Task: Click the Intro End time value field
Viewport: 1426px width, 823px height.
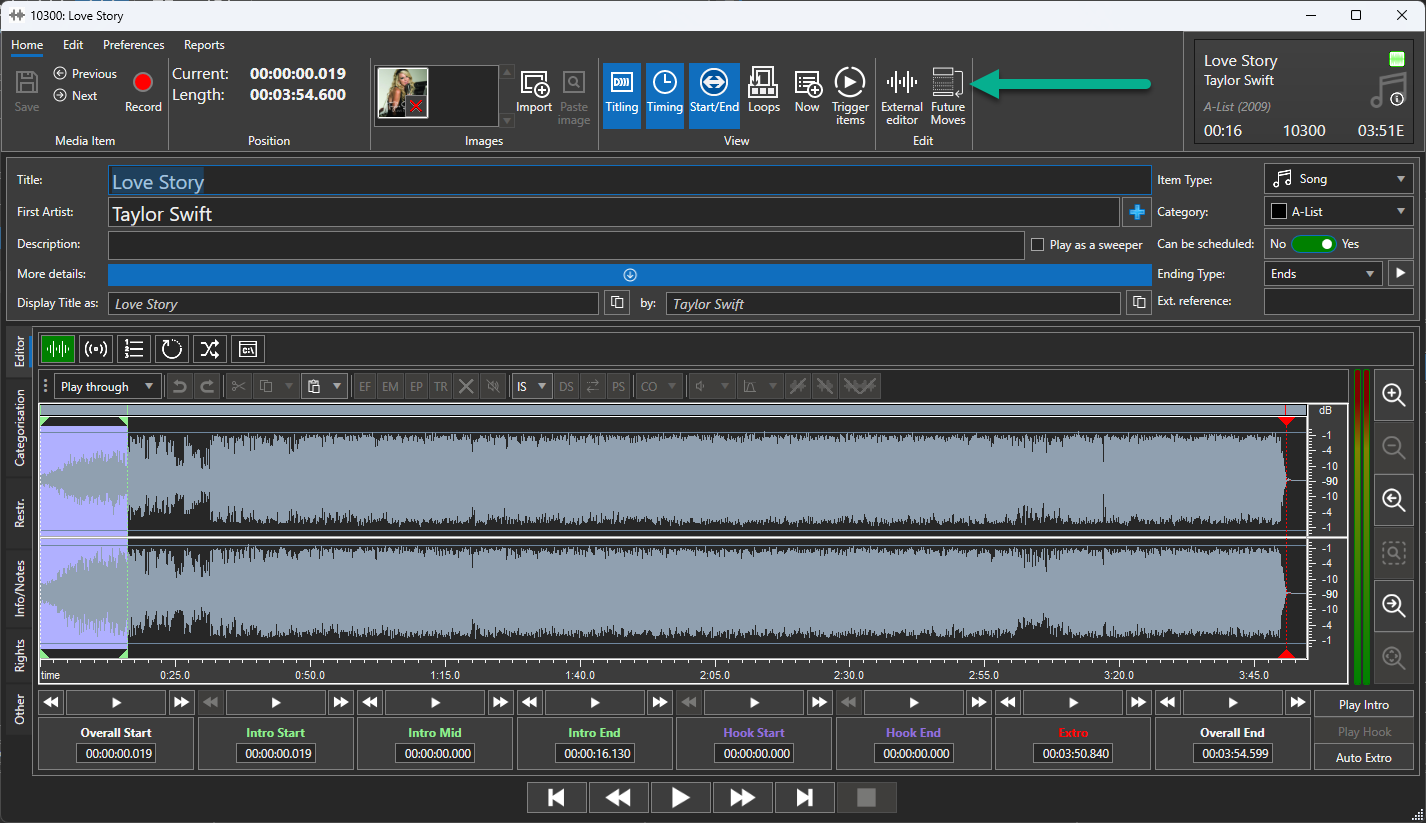Action: pos(595,753)
